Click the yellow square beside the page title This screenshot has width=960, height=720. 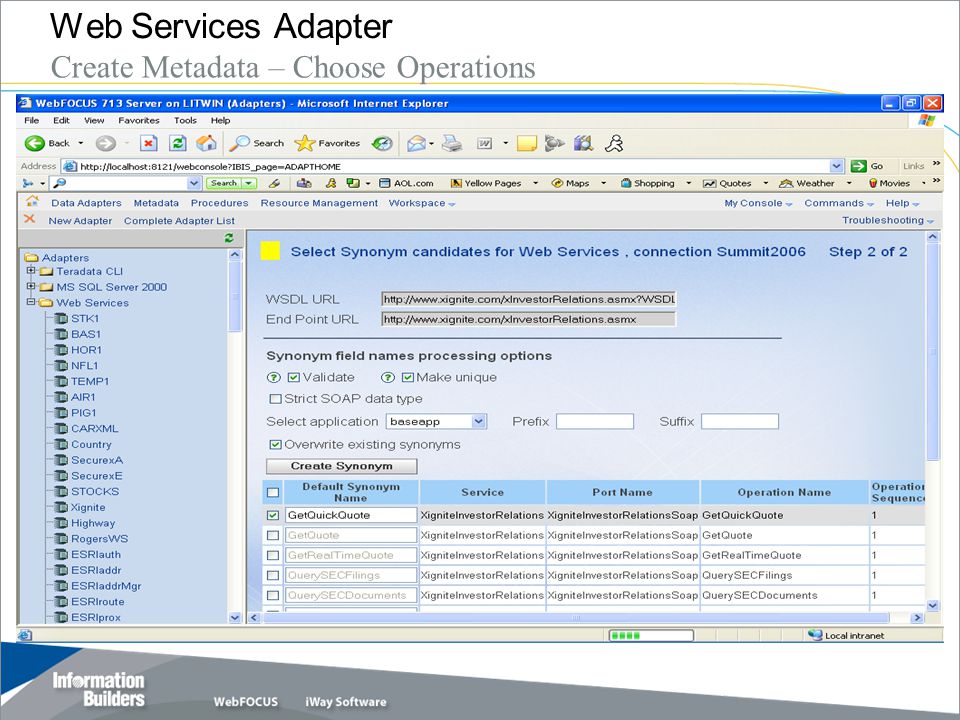coord(271,250)
